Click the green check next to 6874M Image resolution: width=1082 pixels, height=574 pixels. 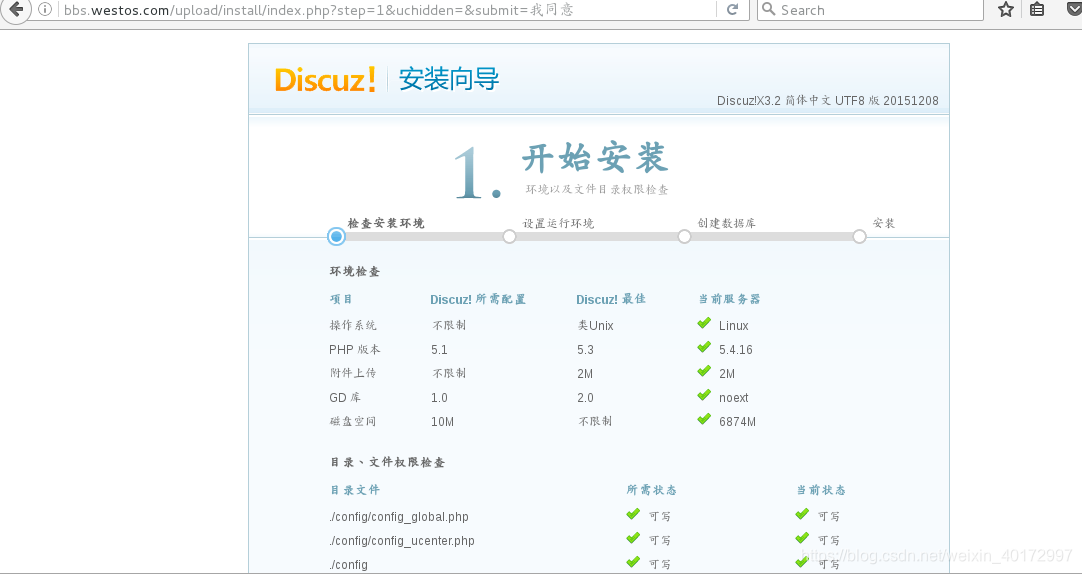pyautogui.click(x=704, y=419)
